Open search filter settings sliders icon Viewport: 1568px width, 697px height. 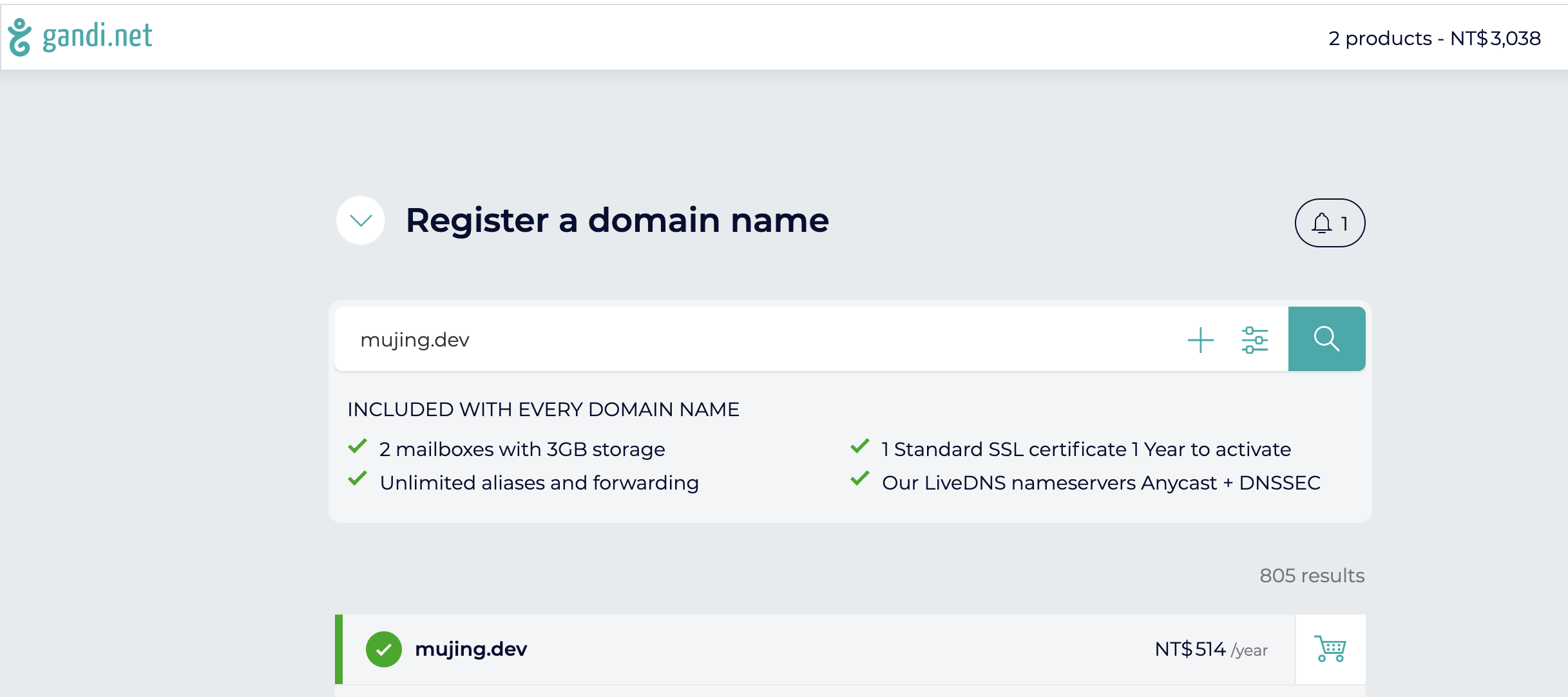[x=1254, y=339]
